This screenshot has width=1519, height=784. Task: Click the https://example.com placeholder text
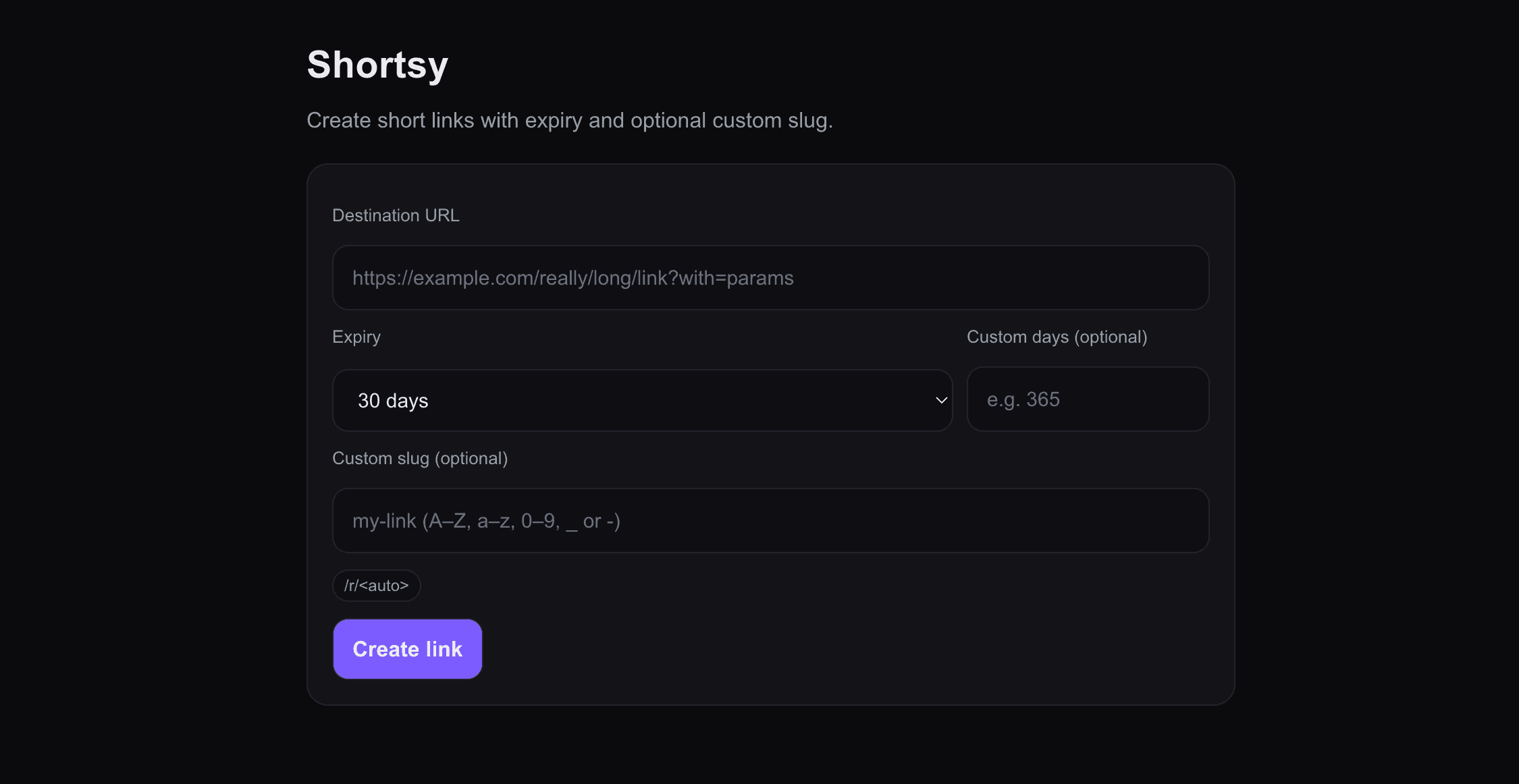(x=572, y=278)
